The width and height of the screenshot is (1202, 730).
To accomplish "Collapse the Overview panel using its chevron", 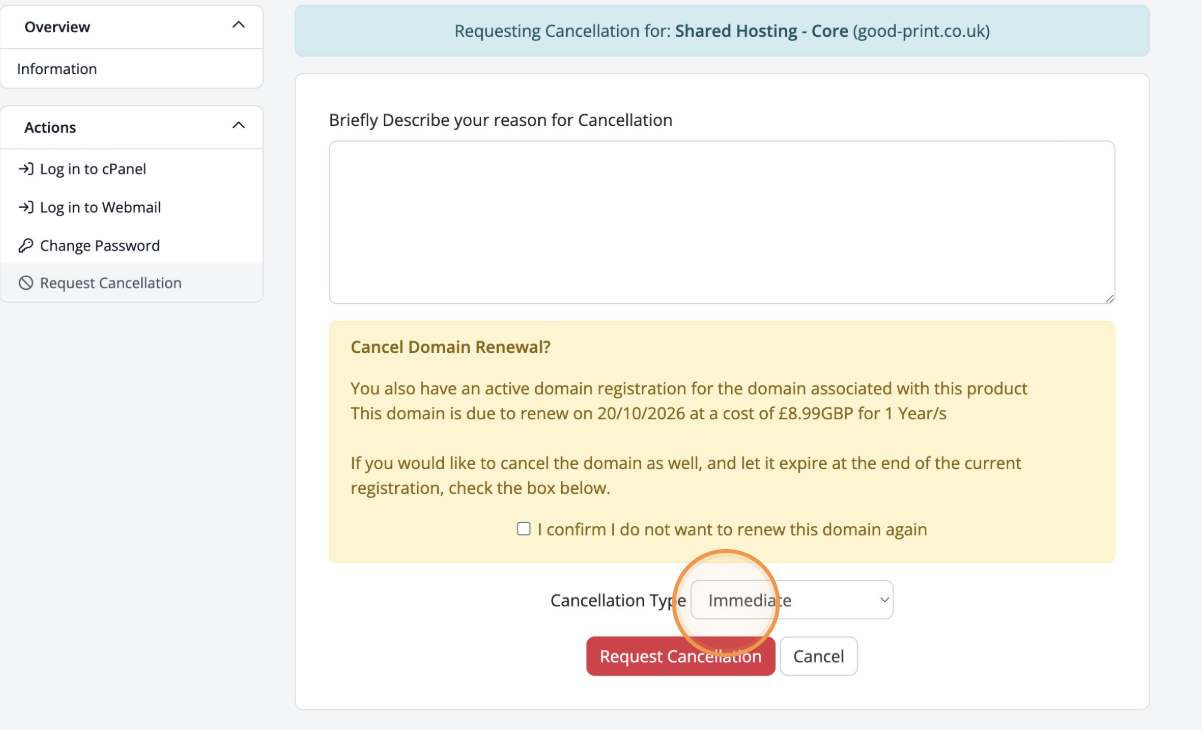I will pyautogui.click(x=238, y=25).
